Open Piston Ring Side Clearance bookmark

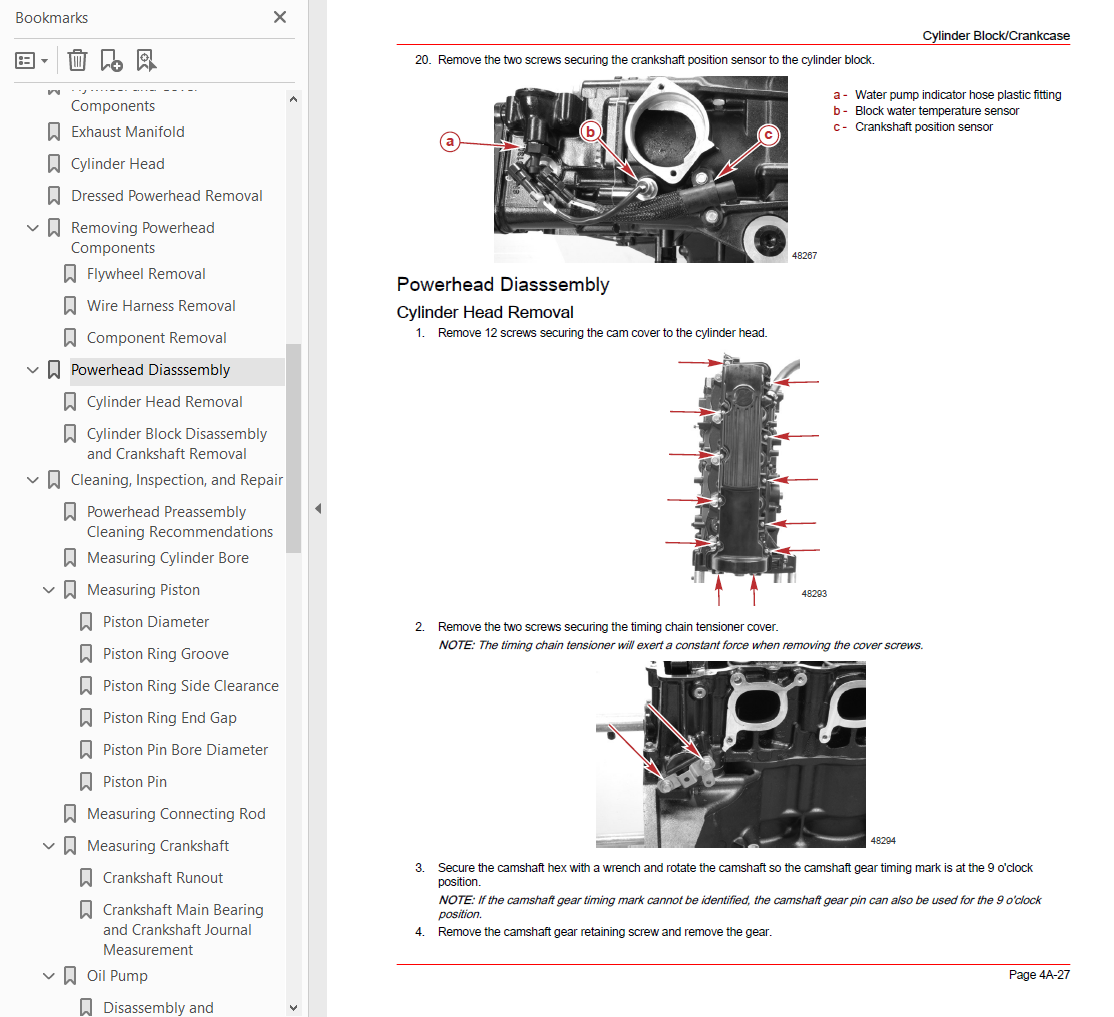coord(191,686)
